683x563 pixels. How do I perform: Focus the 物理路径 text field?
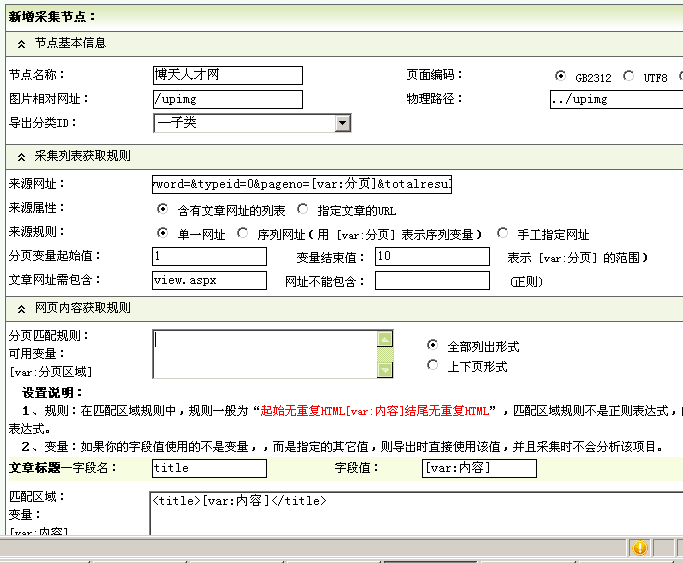[615, 99]
